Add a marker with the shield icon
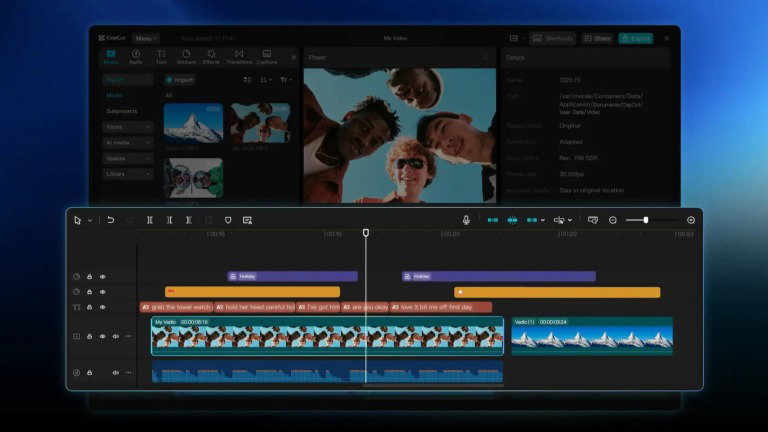 (x=228, y=220)
